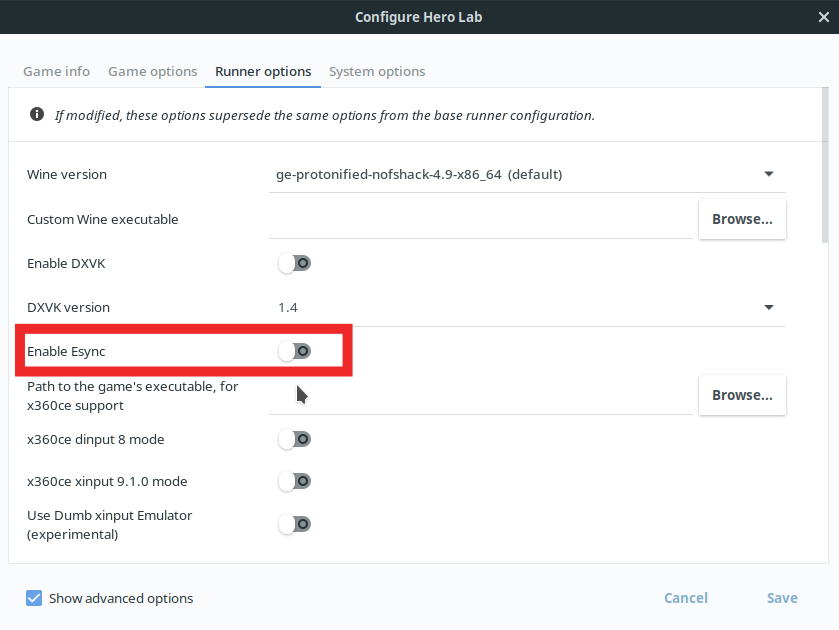This screenshot has width=839, height=630.
Task: Enable x360ce xinput 9.1.0 mode switch
Action: click(x=294, y=481)
